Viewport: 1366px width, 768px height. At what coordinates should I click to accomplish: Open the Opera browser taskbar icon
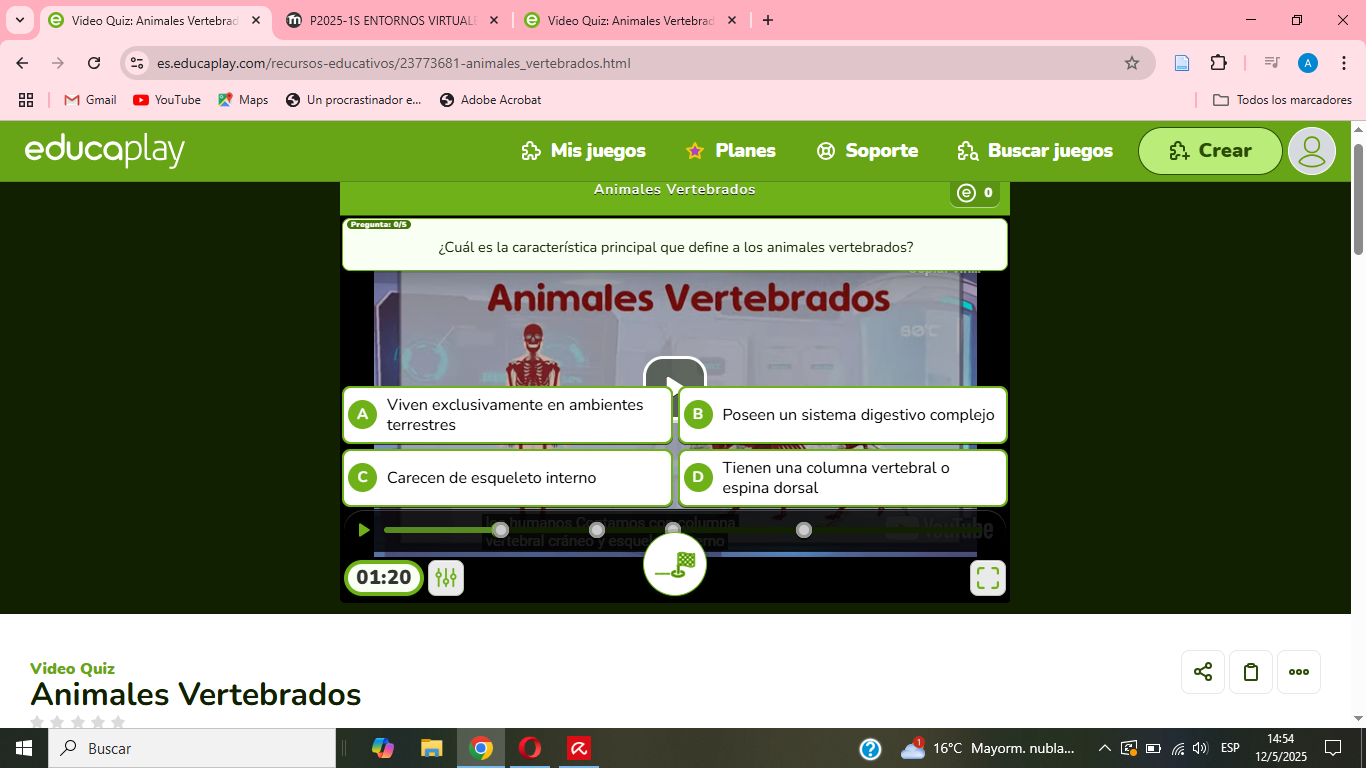point(530,748)
